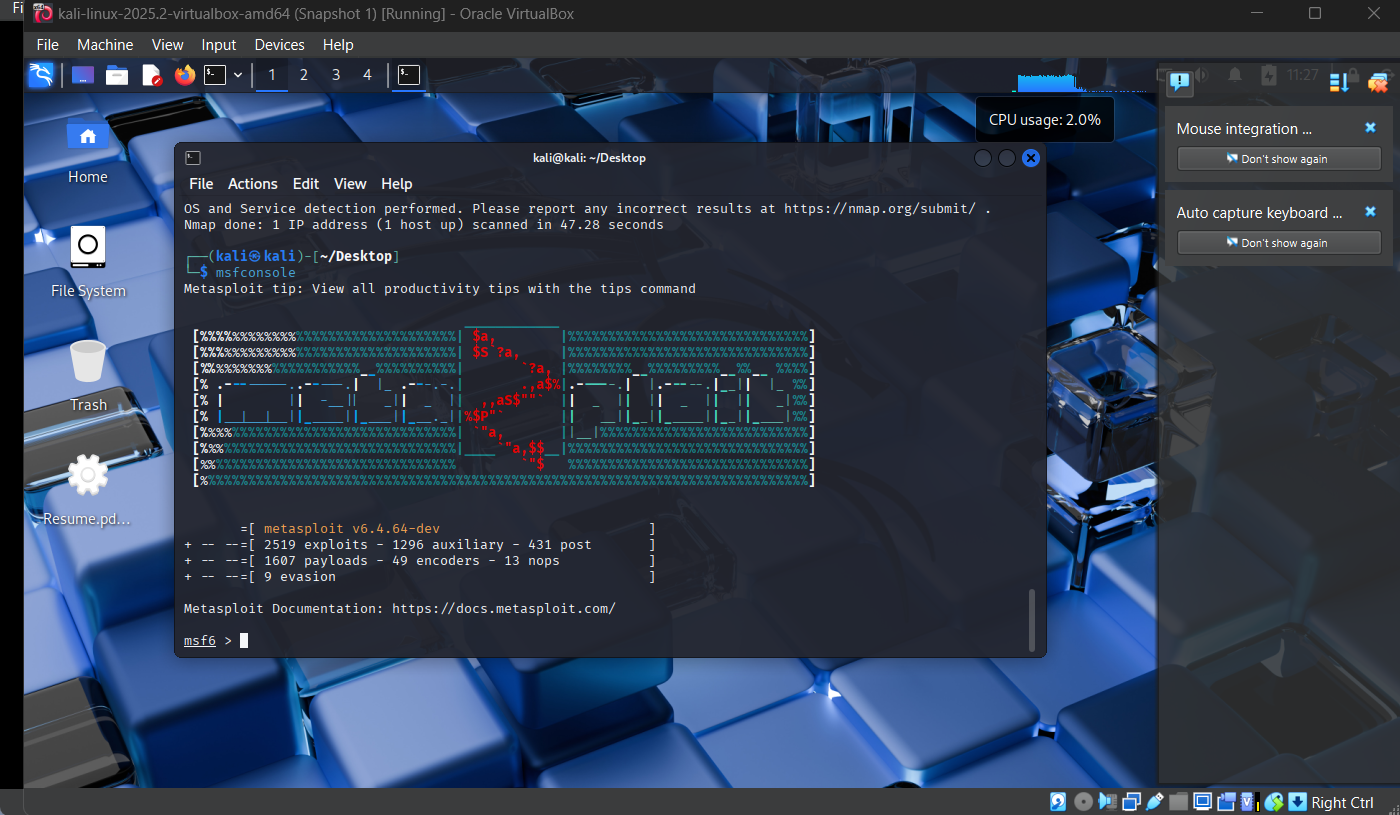This screenshot has height=815, width=1400.
Task: Launch Firefox from the top panel
Action: pyautogui.click(x=185, y=74)
